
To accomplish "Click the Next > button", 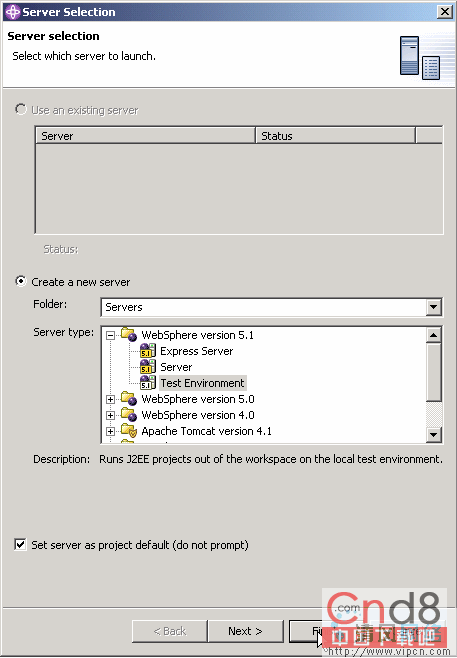I will [x=245, y=631].
